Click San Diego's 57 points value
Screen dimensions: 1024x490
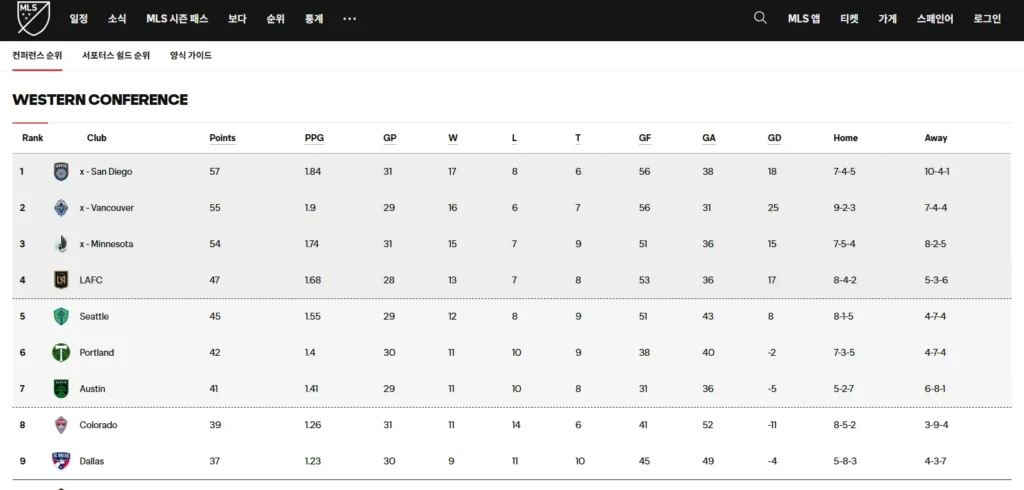[x=215, y=172]
